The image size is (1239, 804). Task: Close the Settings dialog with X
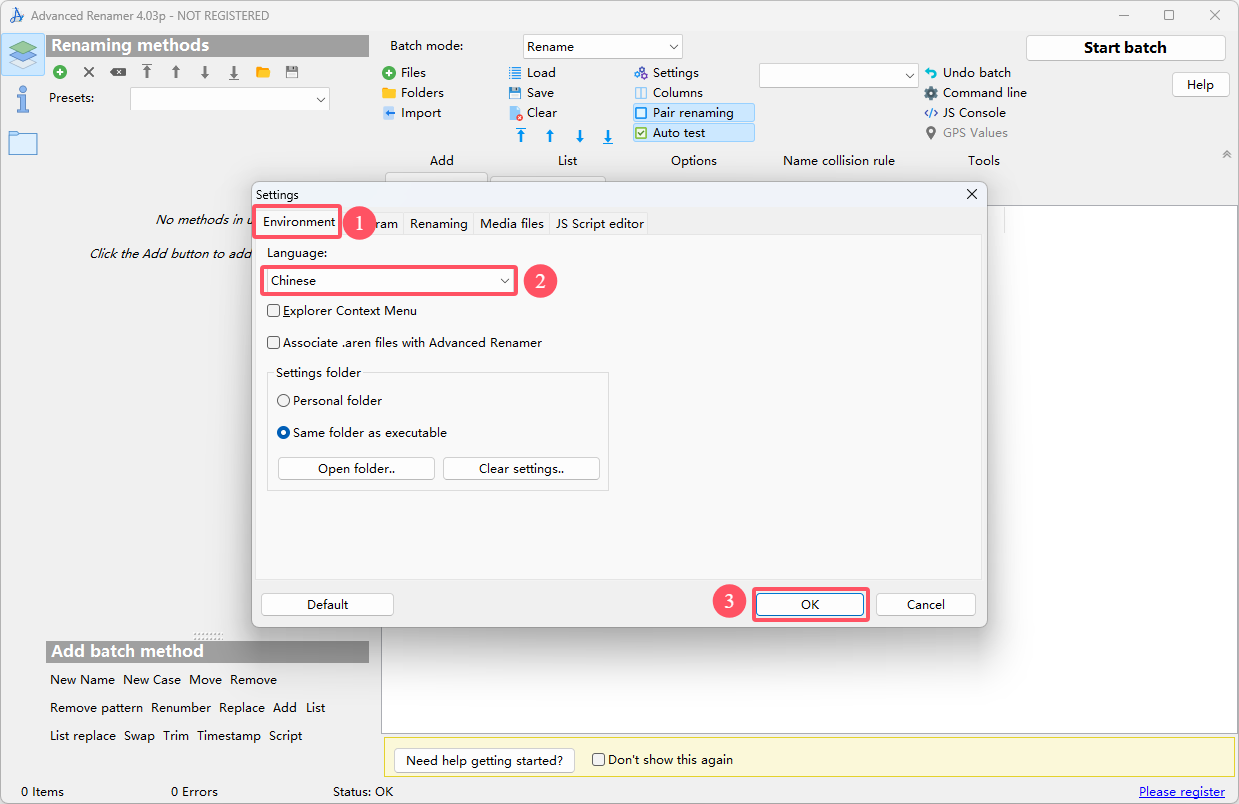click(972, 194)
